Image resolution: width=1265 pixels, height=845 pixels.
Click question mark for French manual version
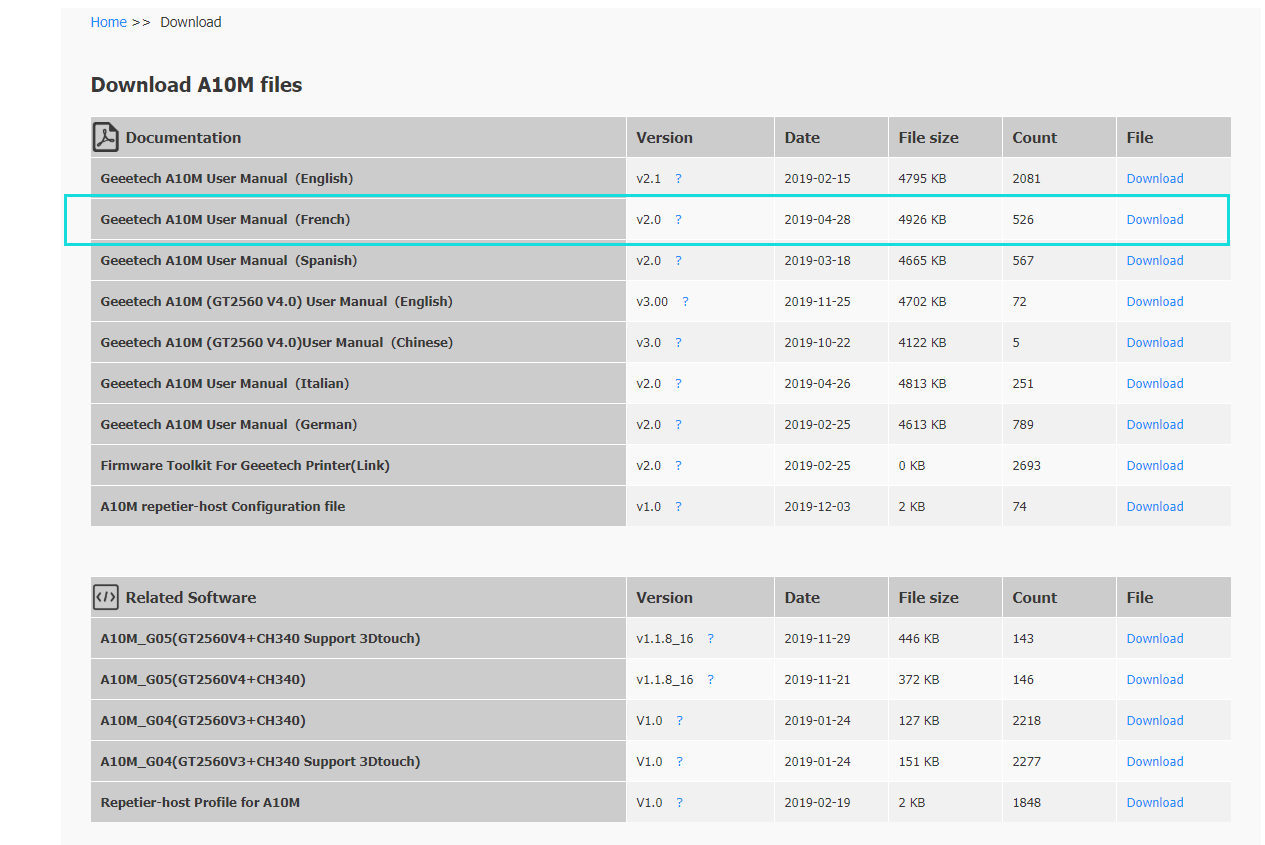678,220
